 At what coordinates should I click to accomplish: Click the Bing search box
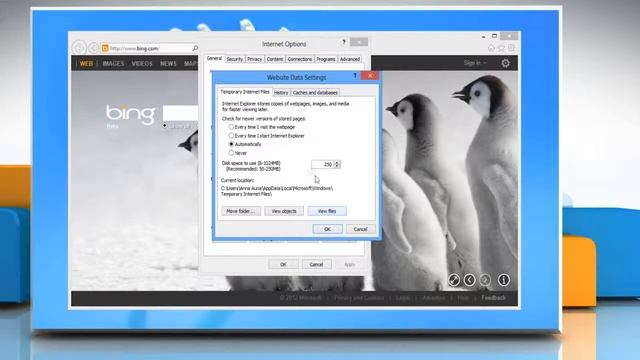180,113
